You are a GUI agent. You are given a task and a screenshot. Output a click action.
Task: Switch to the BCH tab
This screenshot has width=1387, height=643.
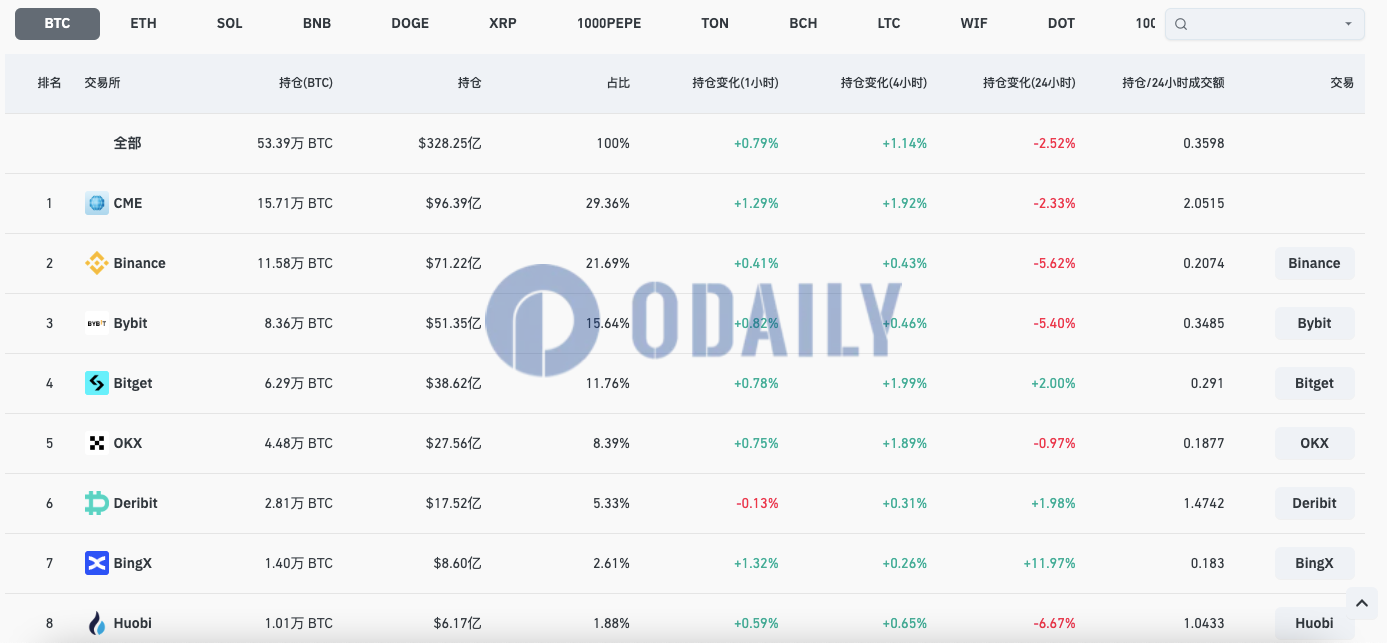tap(803, 23)
